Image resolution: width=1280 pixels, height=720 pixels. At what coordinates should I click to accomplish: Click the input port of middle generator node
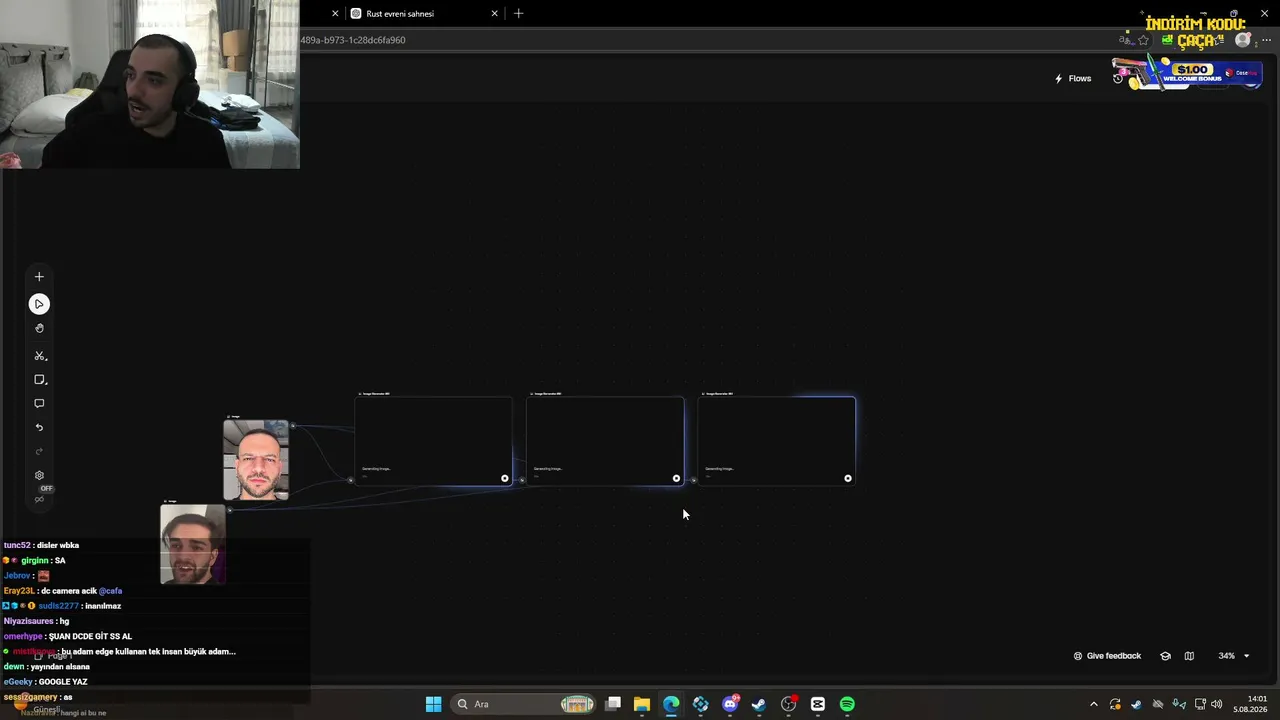point(522,480)
